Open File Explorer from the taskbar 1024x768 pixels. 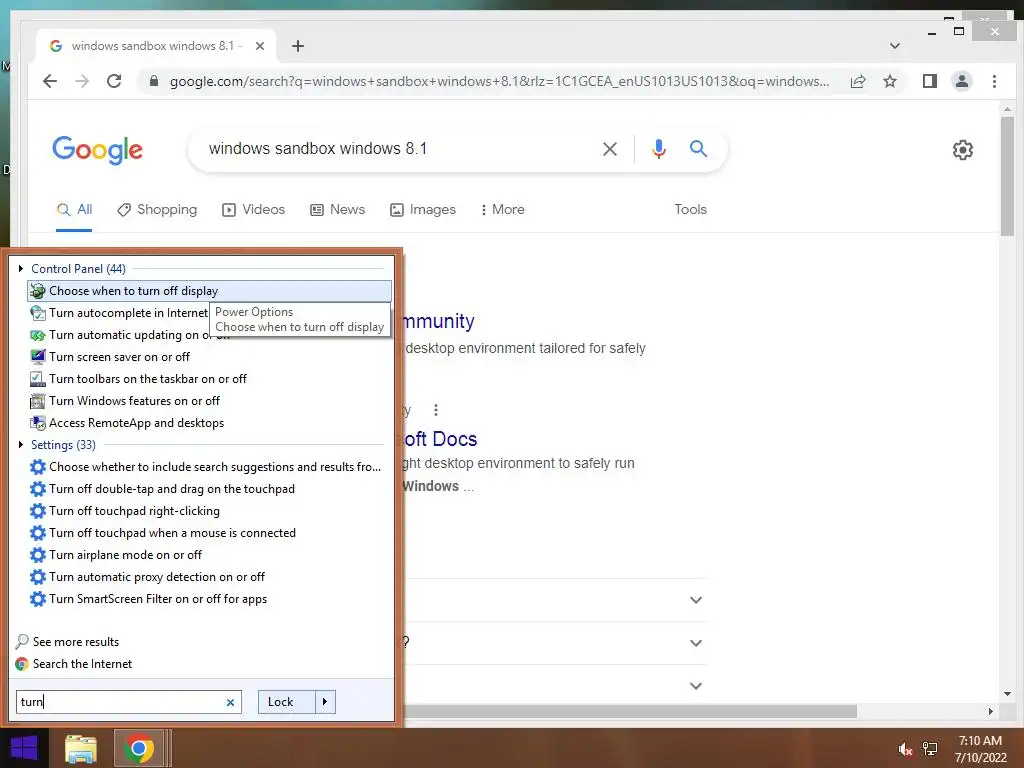(x=81, y=749)
